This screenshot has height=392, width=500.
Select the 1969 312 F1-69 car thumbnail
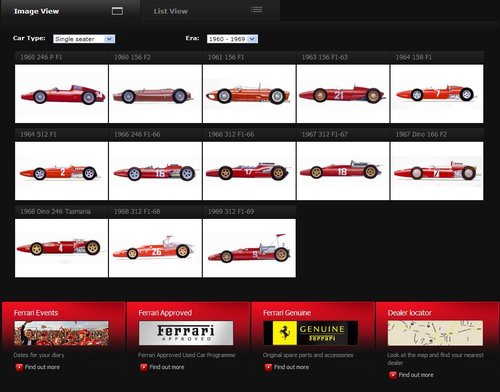point(249,248)
